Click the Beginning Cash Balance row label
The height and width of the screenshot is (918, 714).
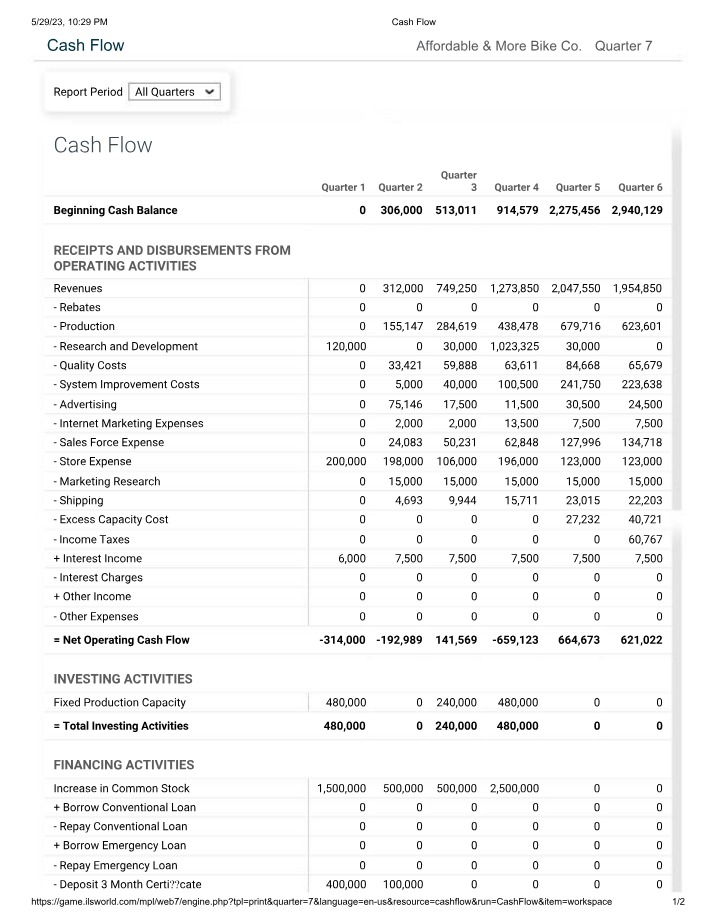(x=115, y=210)
